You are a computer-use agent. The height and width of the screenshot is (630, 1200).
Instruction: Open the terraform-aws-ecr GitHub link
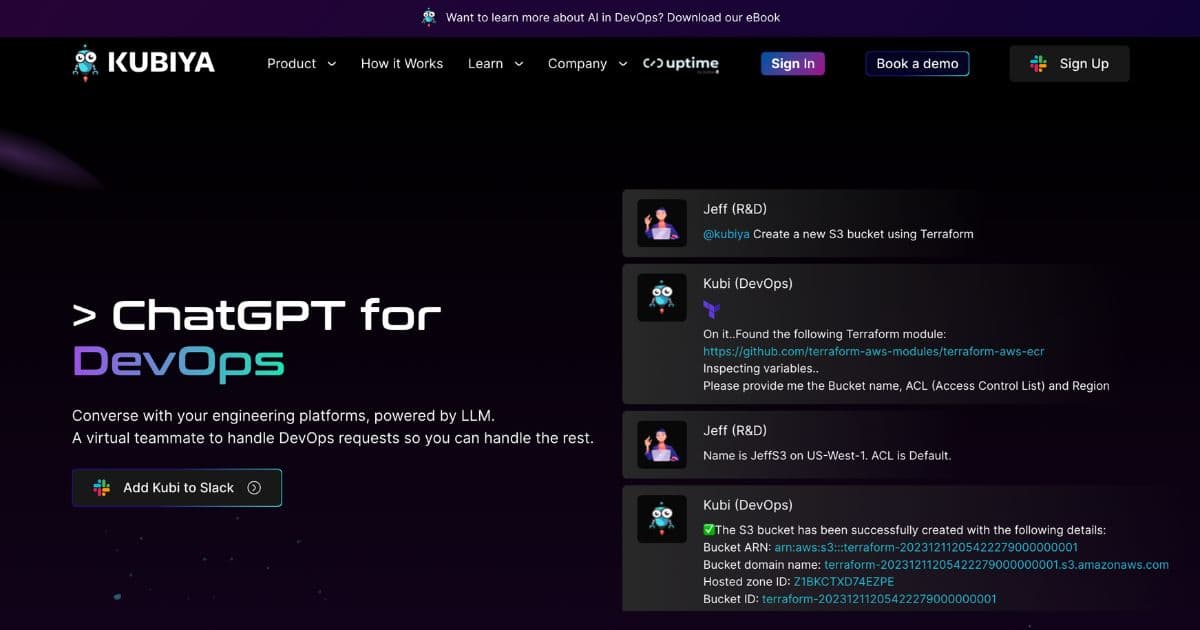874,351
